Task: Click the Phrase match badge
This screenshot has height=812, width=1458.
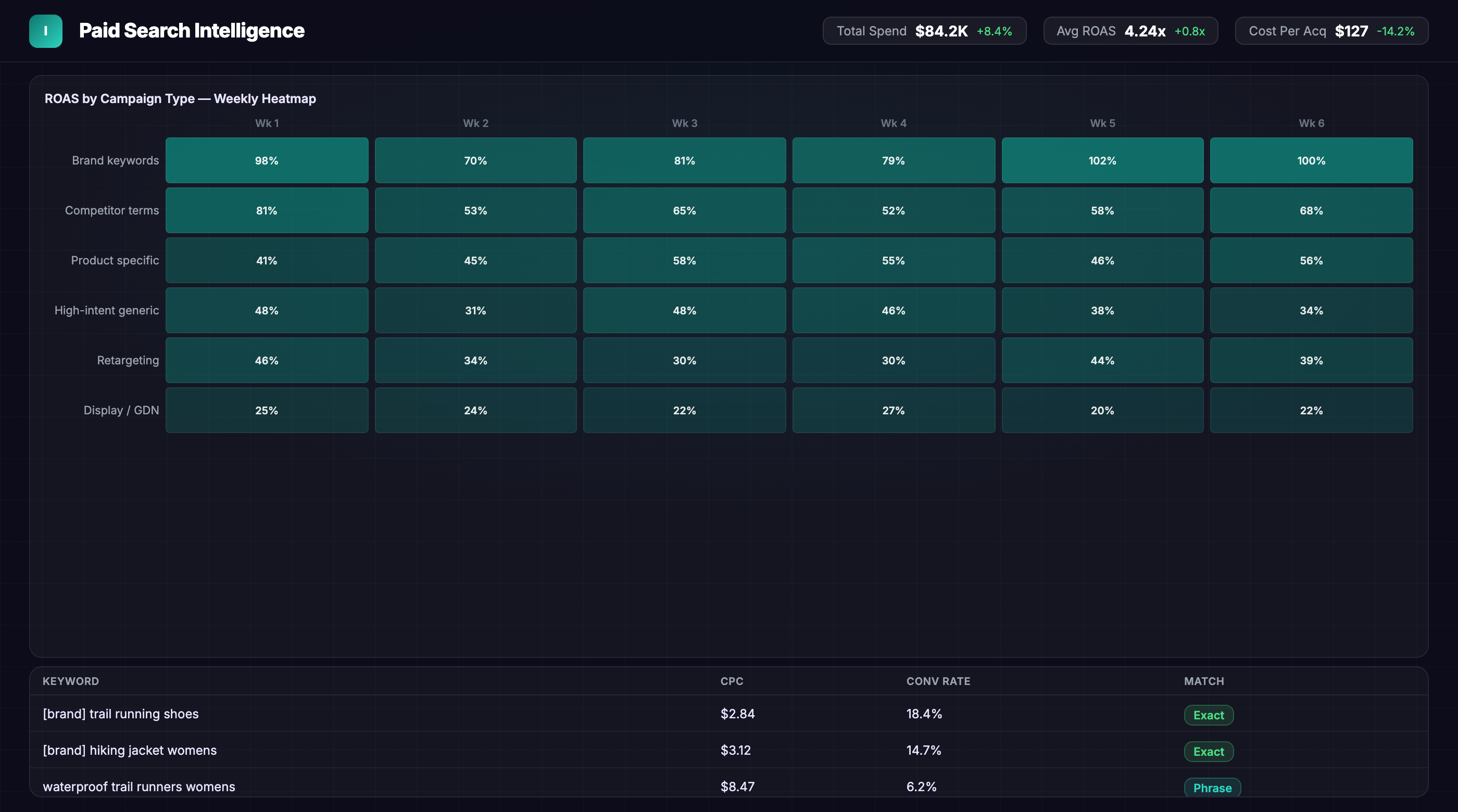Action: [1212, 788]
